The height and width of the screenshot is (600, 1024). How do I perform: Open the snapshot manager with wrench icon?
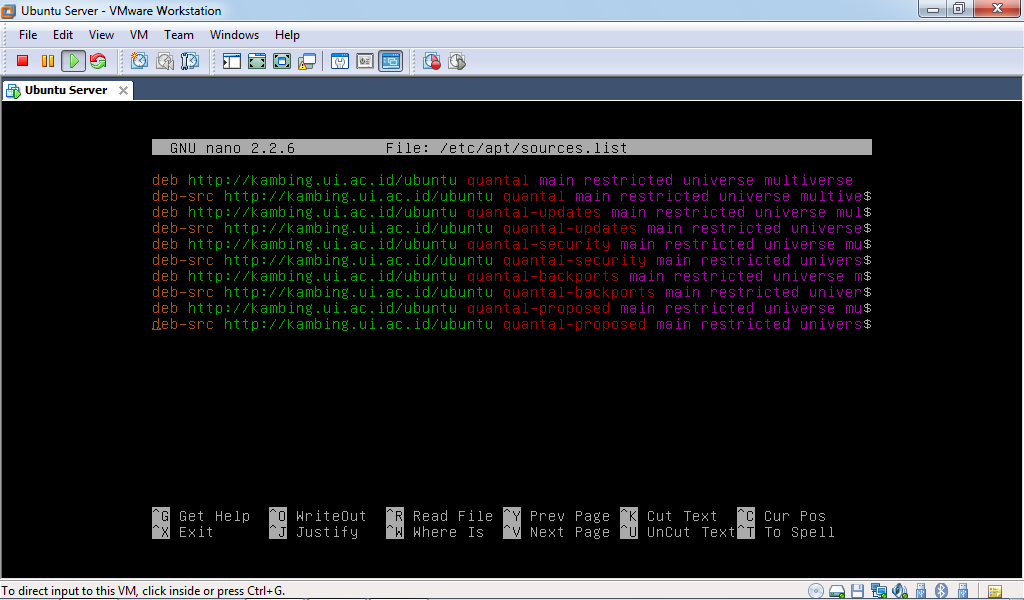pos(189,61)
